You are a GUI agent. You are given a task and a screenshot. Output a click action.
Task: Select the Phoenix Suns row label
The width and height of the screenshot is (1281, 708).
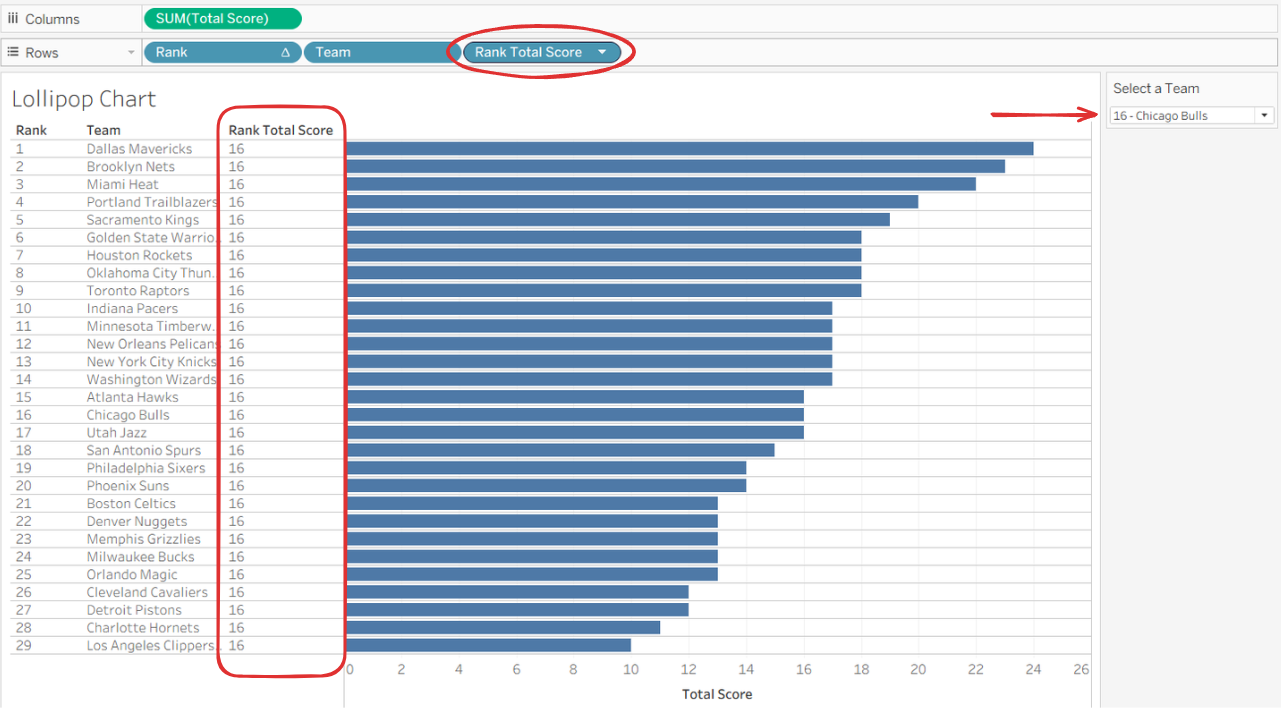[x=128, y=486]
